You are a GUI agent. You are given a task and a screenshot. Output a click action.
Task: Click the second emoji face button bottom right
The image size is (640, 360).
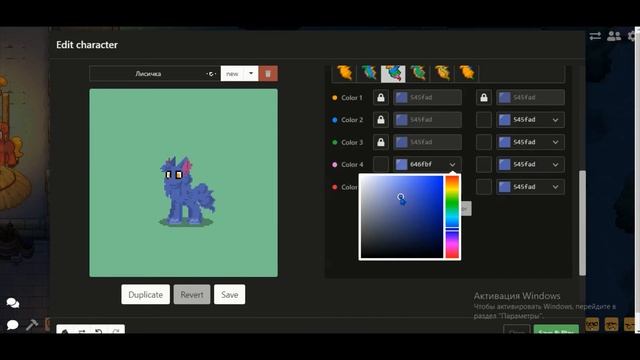[611, 324]
